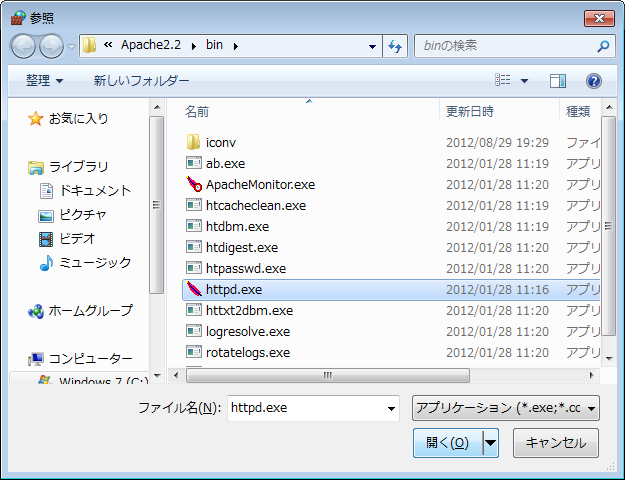This screenshot has height=480, width=625.
Task: Click the Back navigation arrow
Action: coord(24,46)
